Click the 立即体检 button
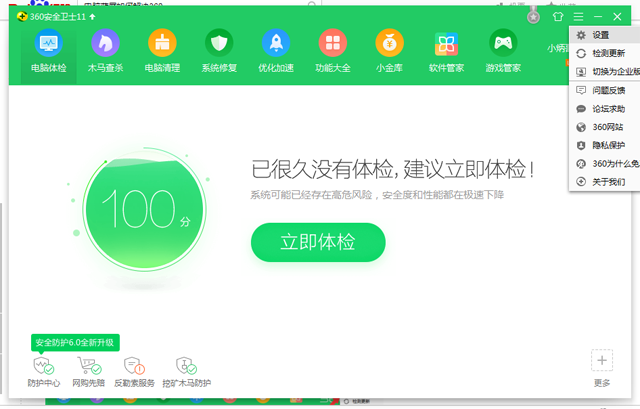Image resolution: width=640 pixels, height=409 pixels. [318, 242]
